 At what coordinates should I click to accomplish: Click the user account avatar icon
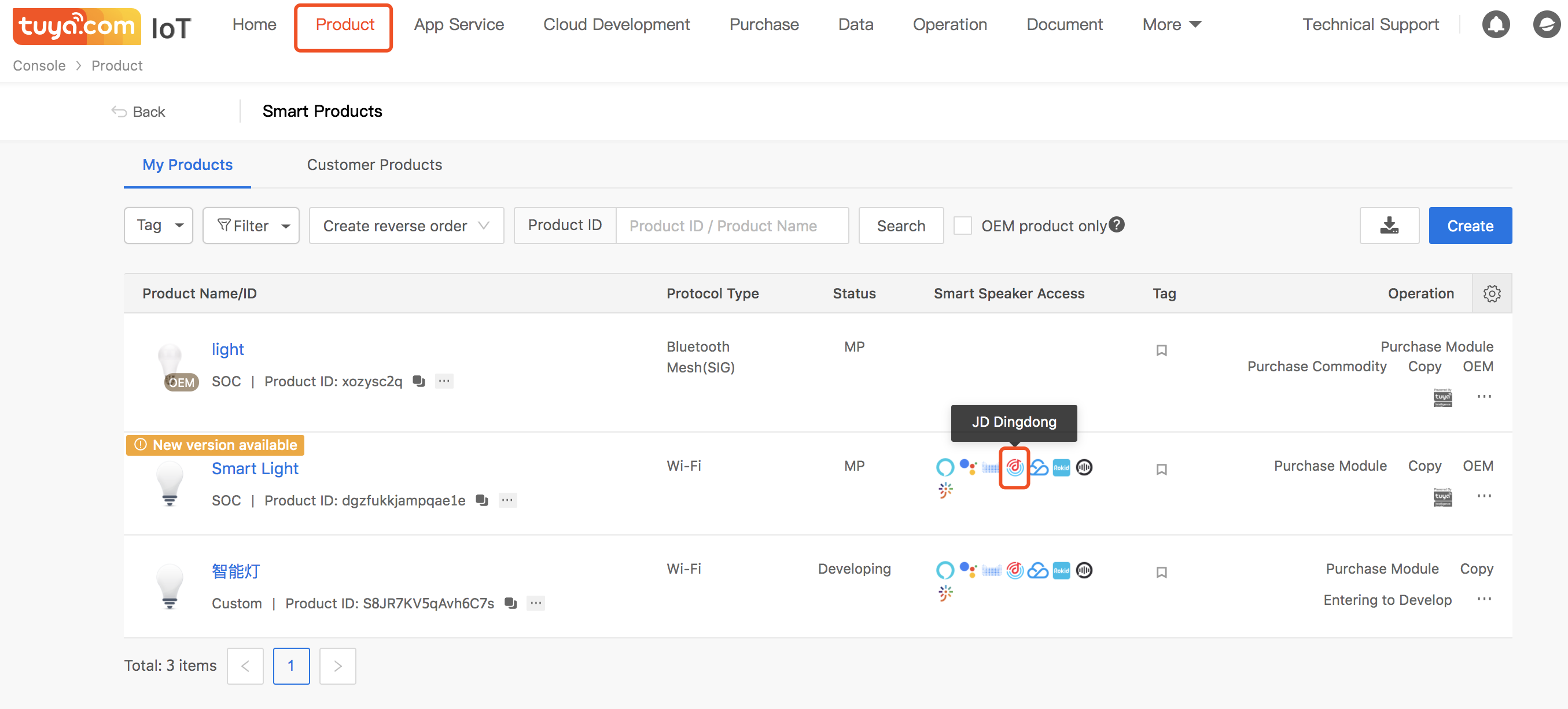pyautogui.click(x=1545, y=25)
